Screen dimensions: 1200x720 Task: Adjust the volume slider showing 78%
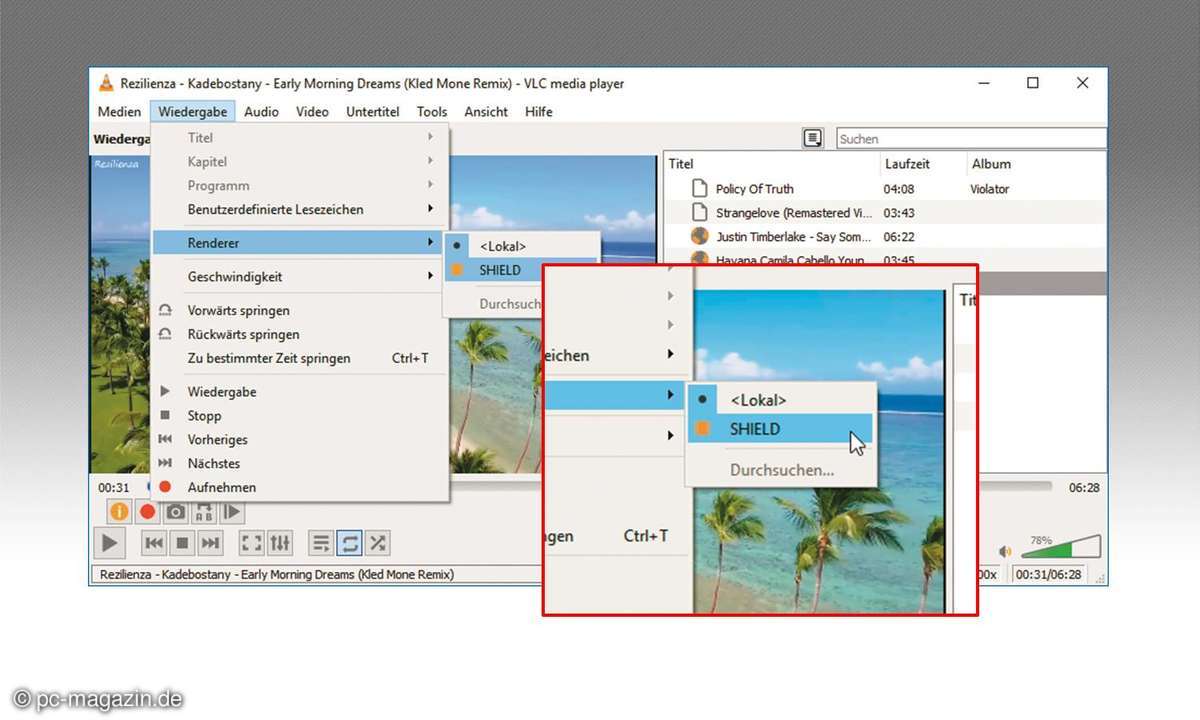point(1061,548)
